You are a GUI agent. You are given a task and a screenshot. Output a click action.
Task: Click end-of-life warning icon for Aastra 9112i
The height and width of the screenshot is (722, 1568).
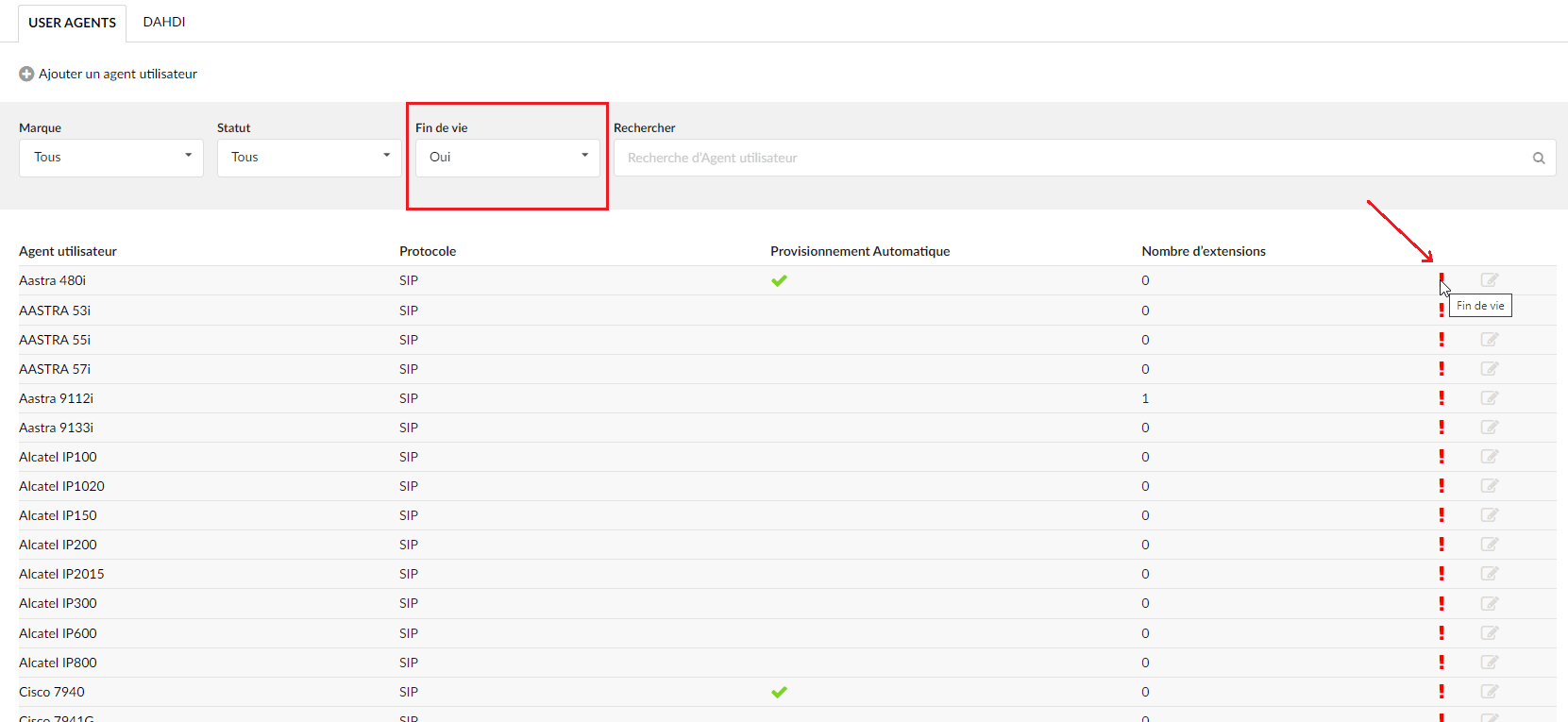tap(1442, 397)
